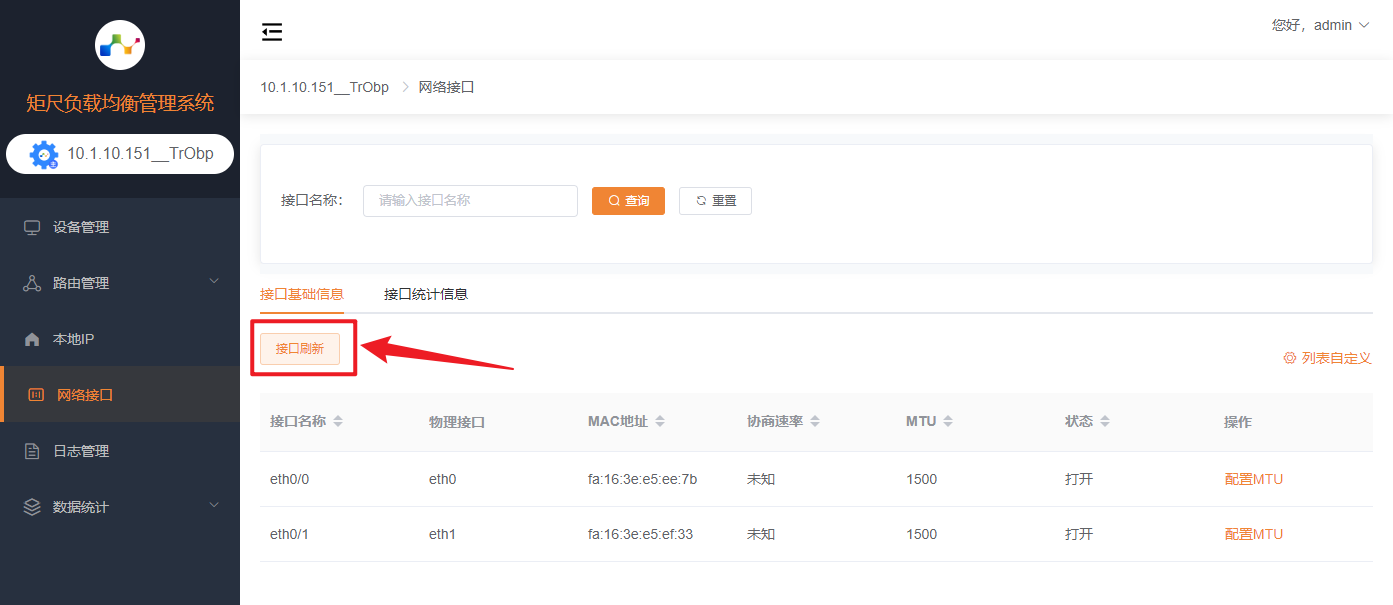
Task: Focus the 接口名称 search input field
Action: pos(470,201)
